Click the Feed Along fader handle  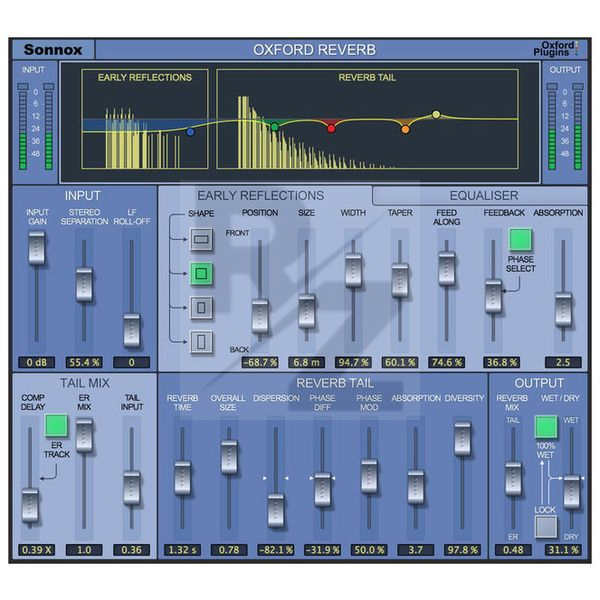click(x=447, y=269)
